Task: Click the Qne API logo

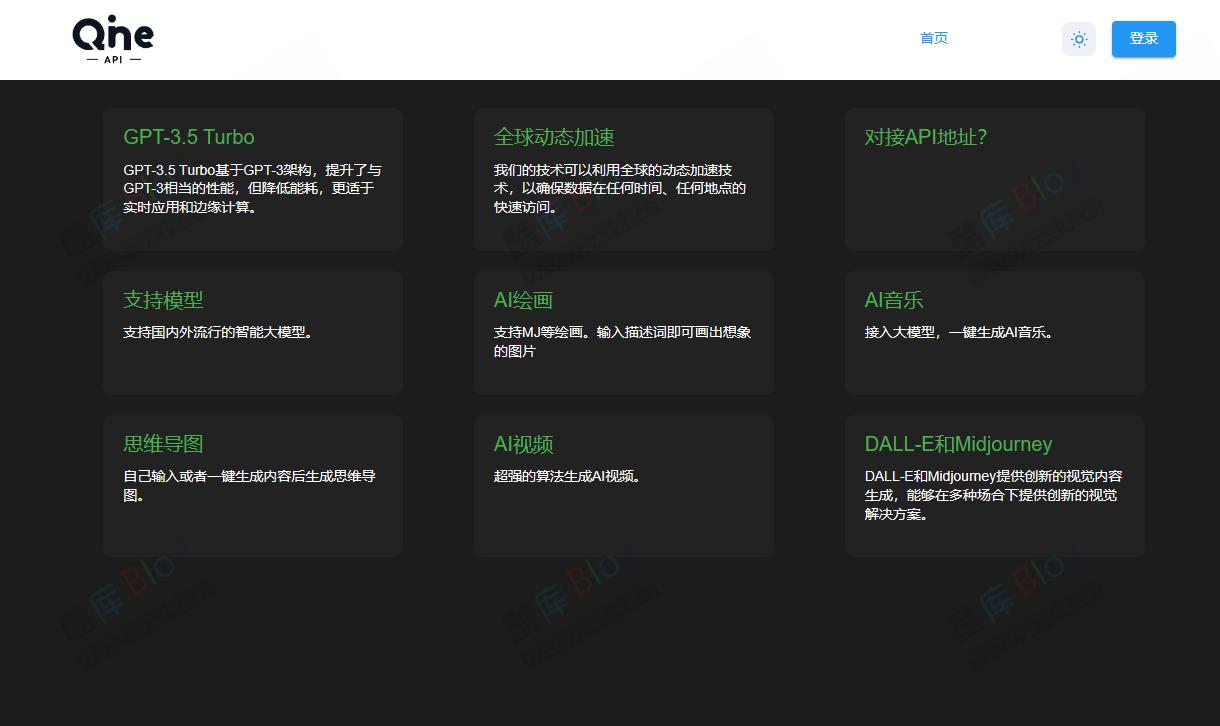Action: pos(113,40)
